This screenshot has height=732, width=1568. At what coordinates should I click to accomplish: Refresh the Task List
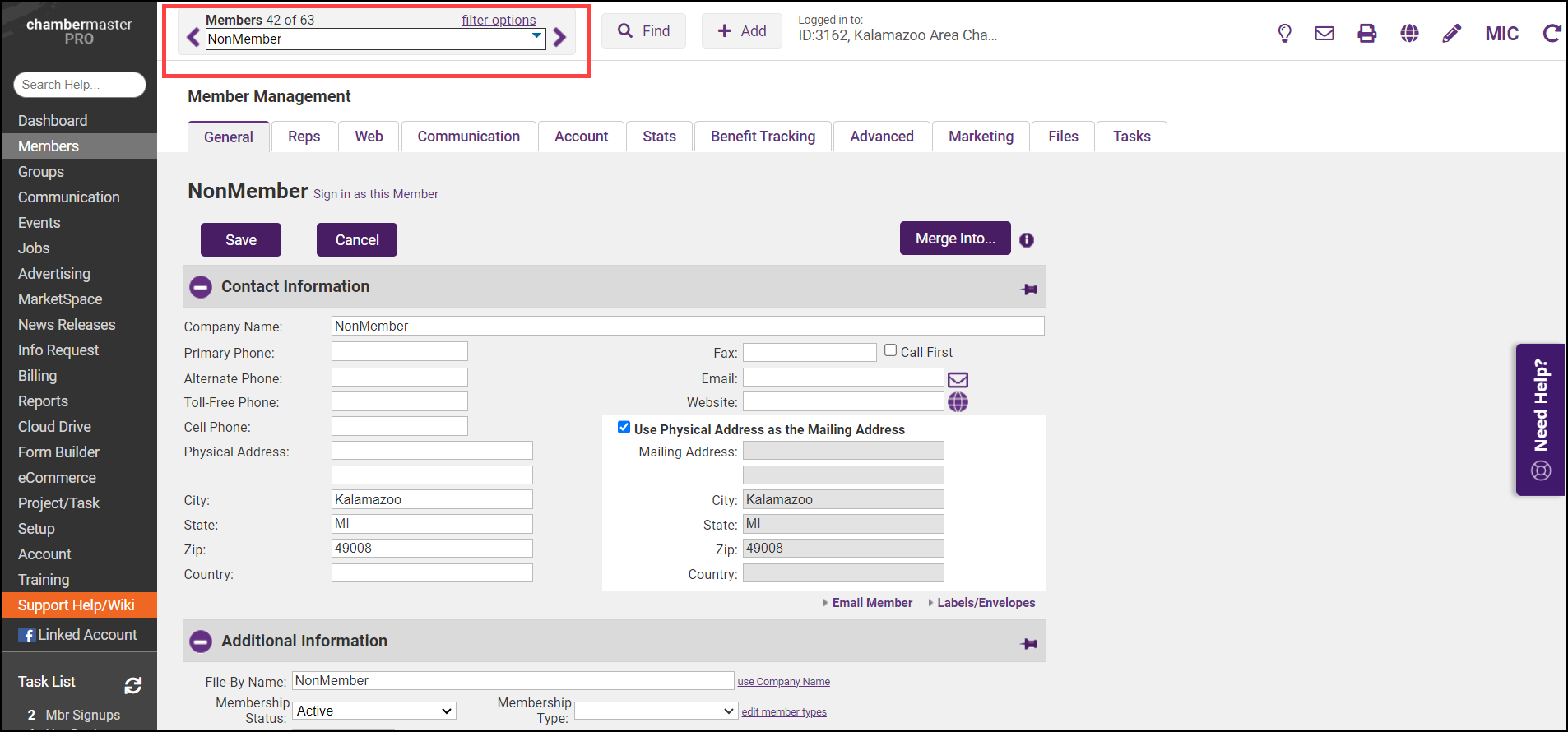point(133,685)
